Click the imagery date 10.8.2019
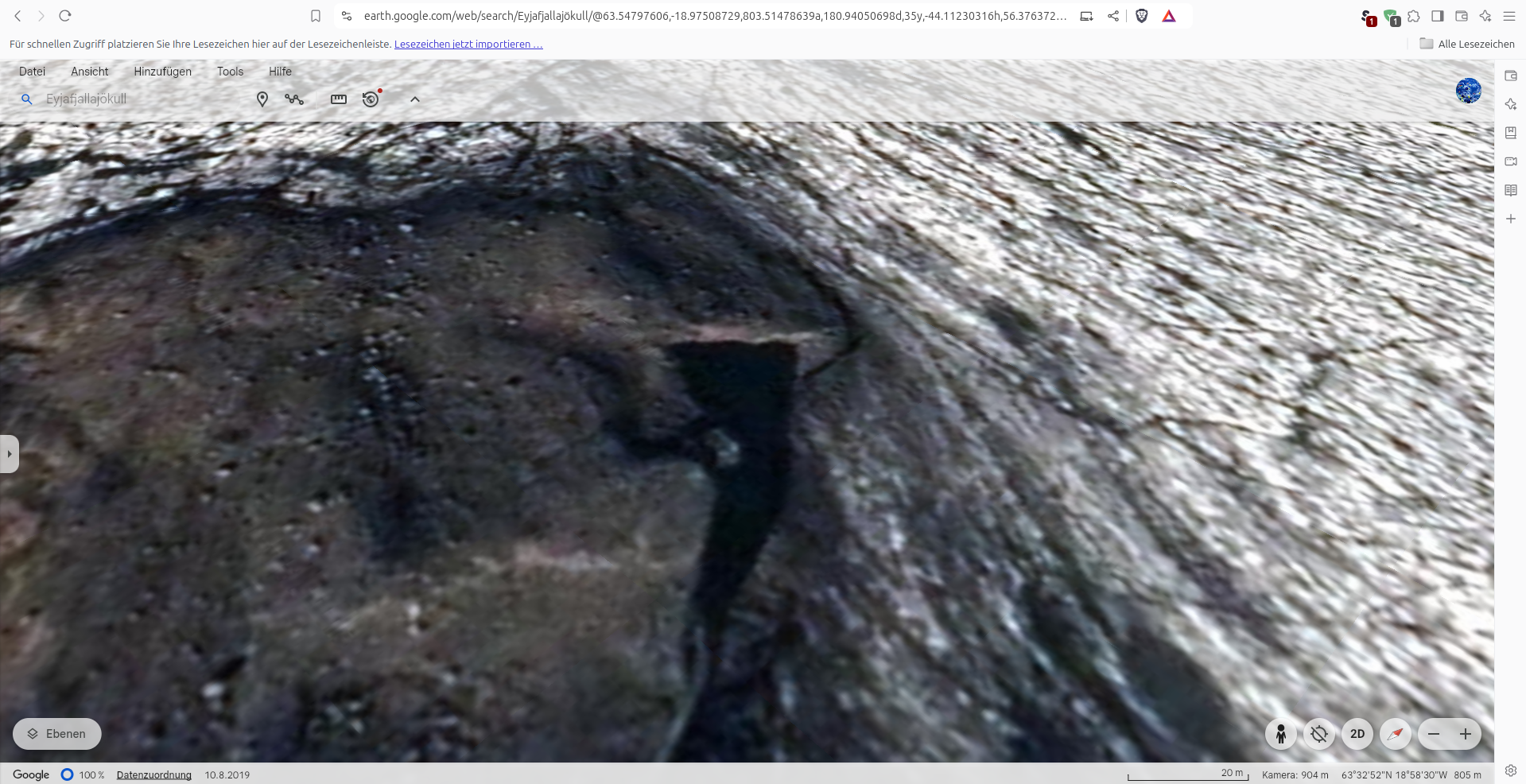This screenshot has height=784, width=1526. point(227,775)
